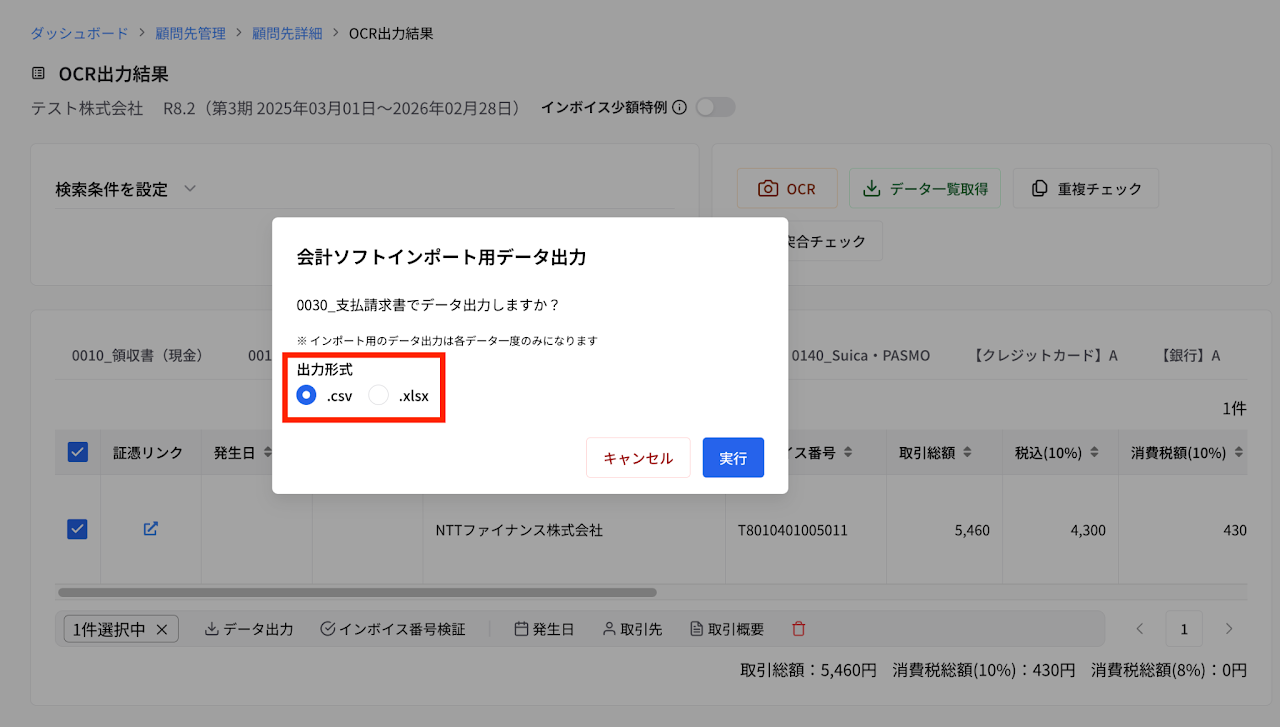
Task: Open the 【銀行】A tab
Action: click(x=1190, y=355)
